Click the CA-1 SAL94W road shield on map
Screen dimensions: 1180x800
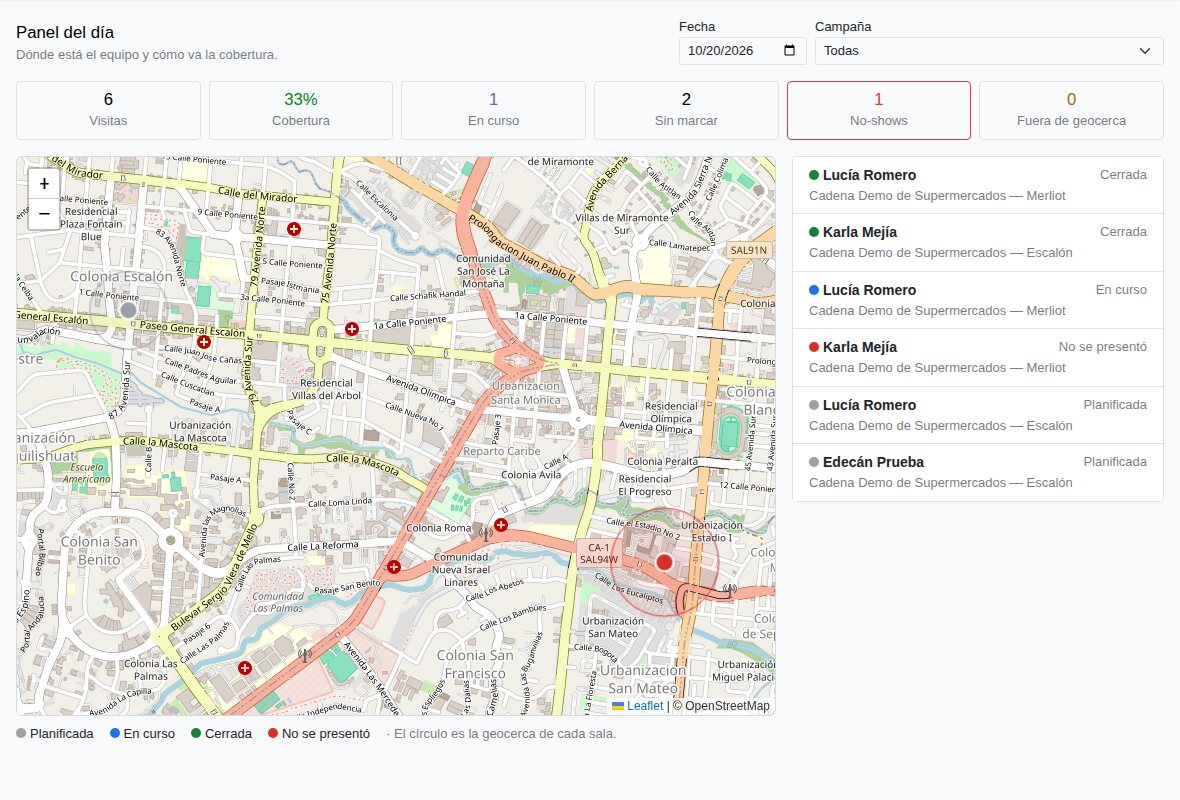(x=598, y=553)
